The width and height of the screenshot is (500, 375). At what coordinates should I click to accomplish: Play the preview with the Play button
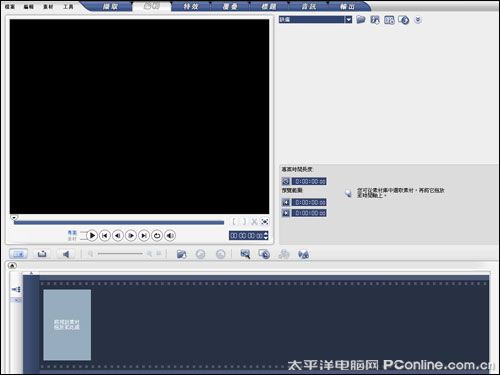tap(92, 236)
